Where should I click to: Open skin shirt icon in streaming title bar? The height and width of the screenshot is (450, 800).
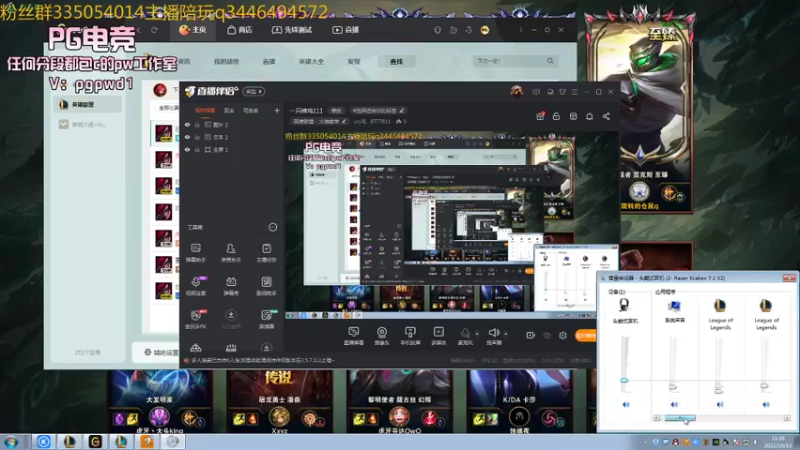(562, 92)
